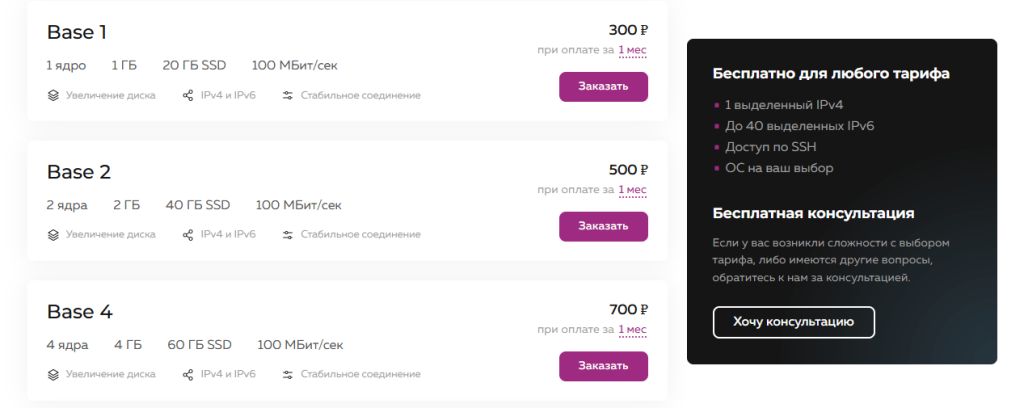Order the Base 2 plan
This screenshot has height=408, width=1024.
click(603, 226)
